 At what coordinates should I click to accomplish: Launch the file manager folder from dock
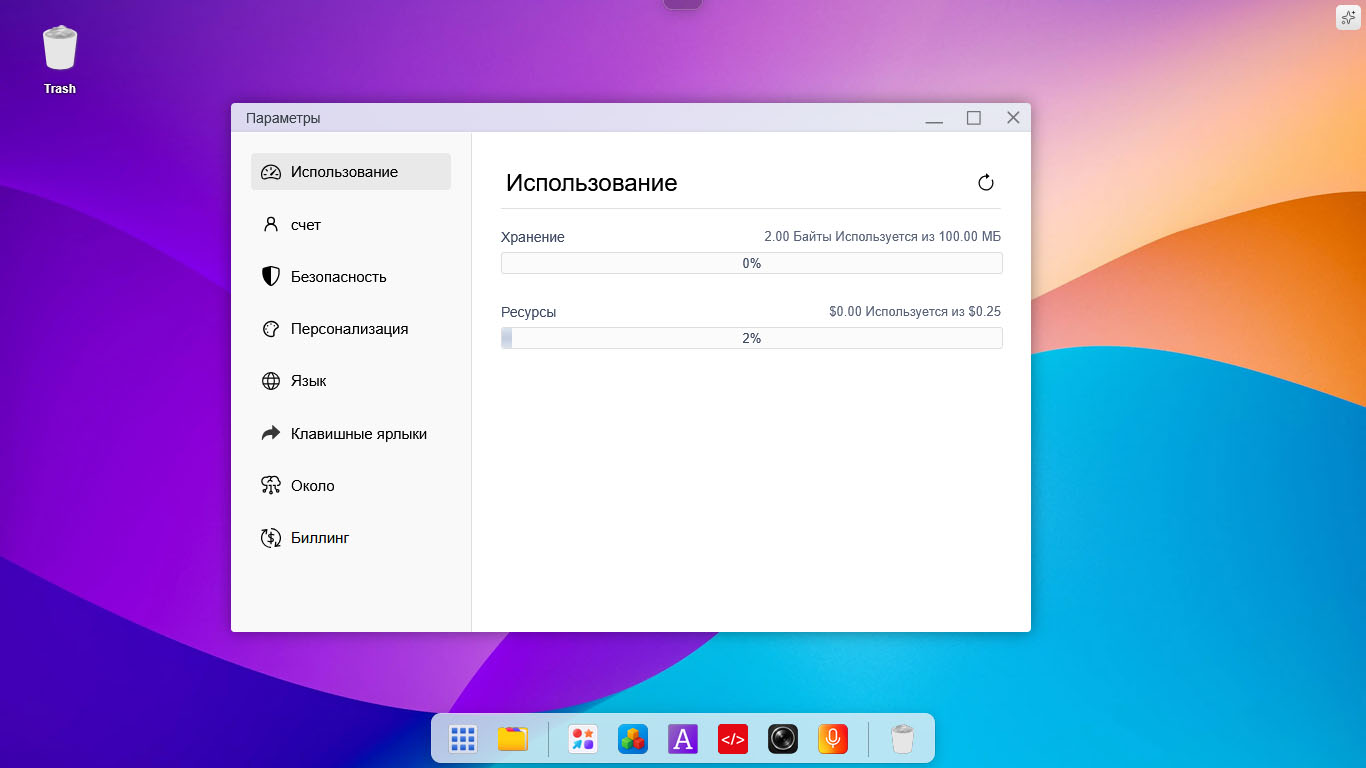pos(513,739)
